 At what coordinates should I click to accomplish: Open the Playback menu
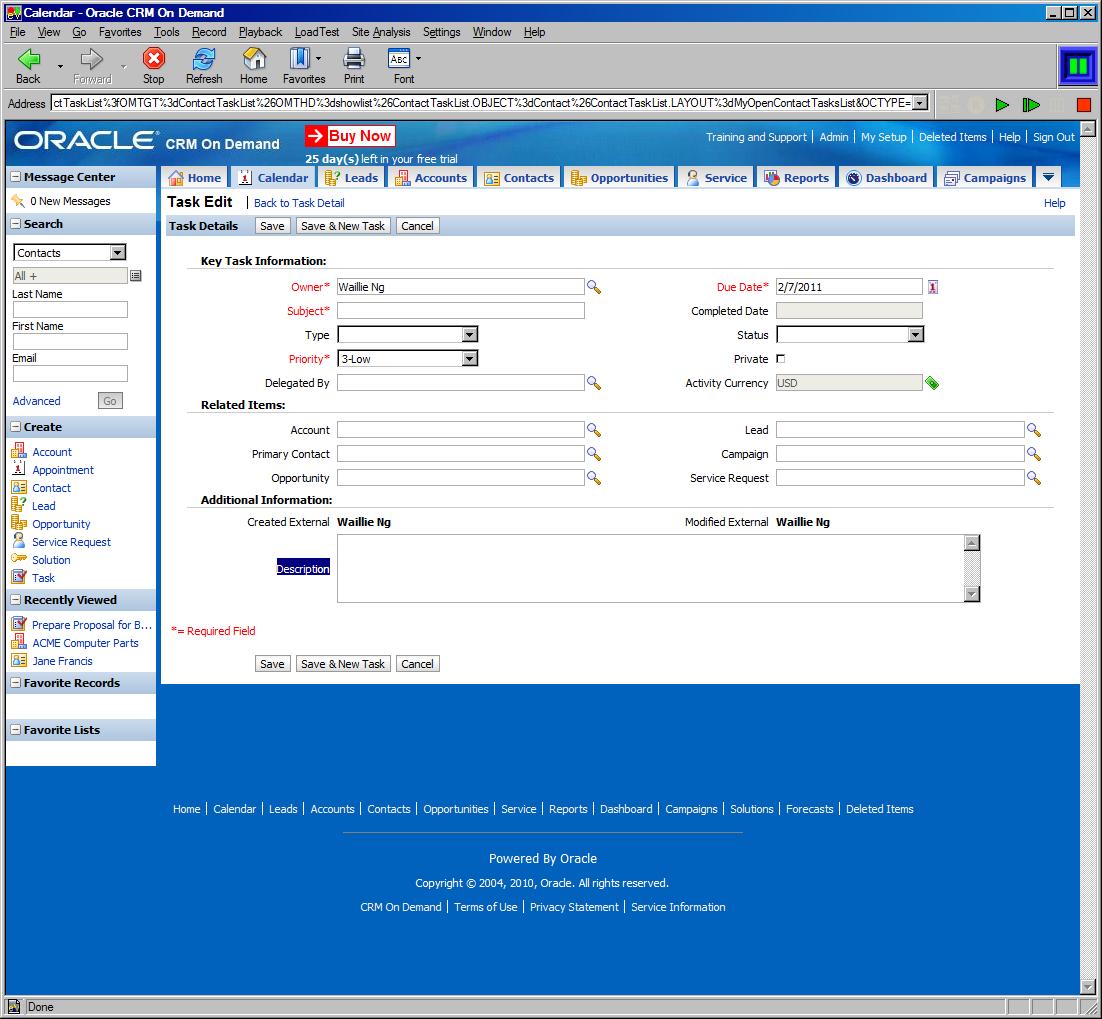tap(260, 32)
